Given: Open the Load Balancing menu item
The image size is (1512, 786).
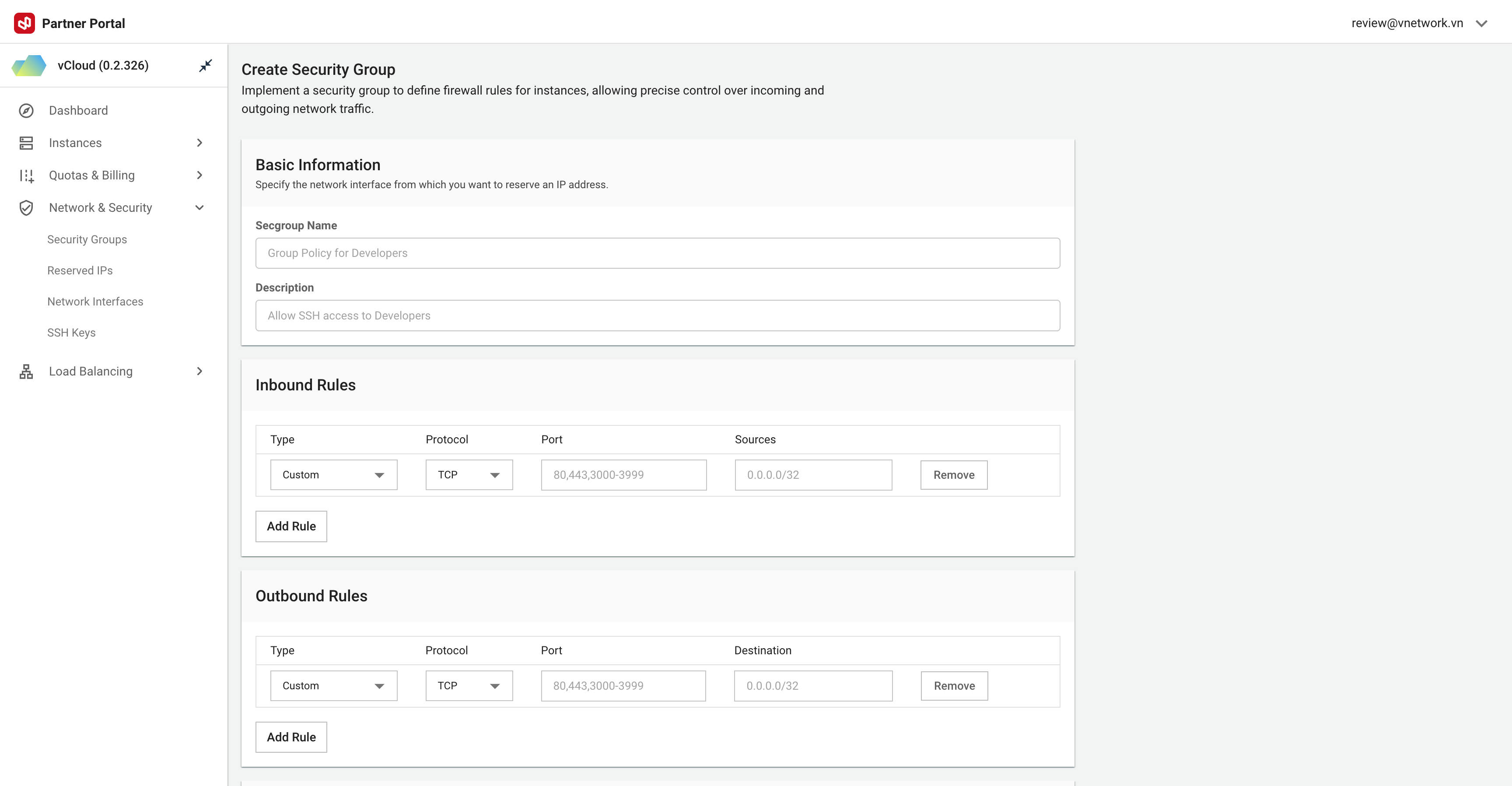Looking at the screenshot, I should click(91, 371).
